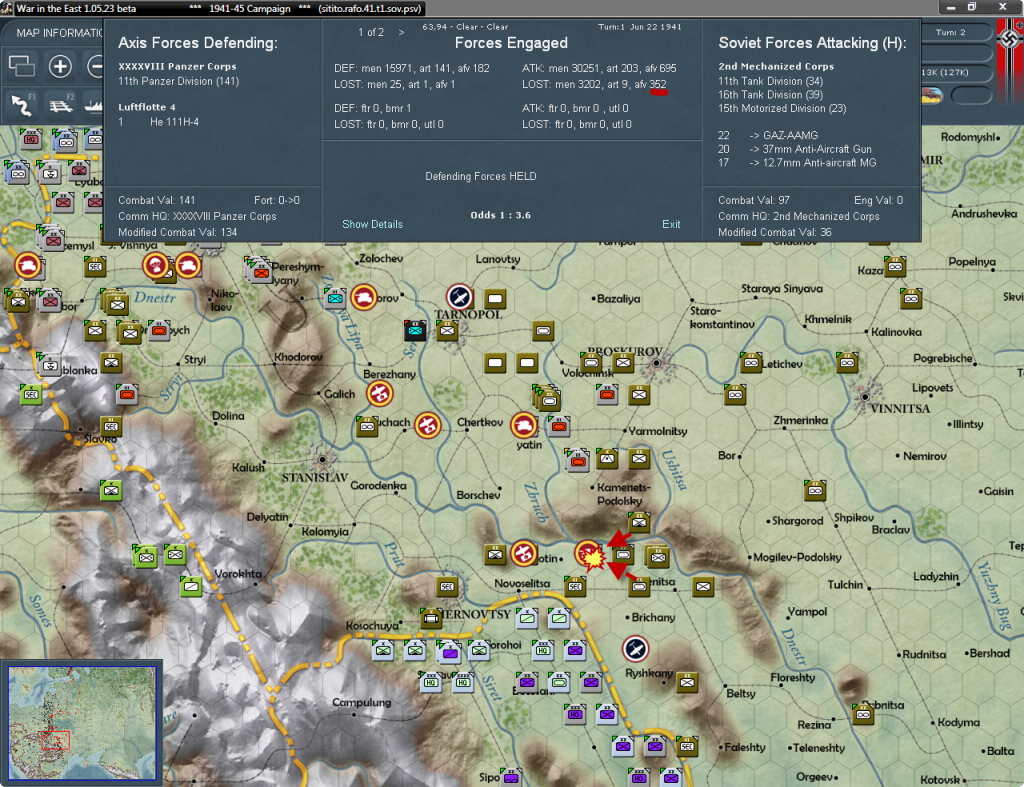This screenshot has width=1024, height=787.
Task: Select mountain unit counter above Kamenets-Podolsky
Action: click(x=607, y=458)
